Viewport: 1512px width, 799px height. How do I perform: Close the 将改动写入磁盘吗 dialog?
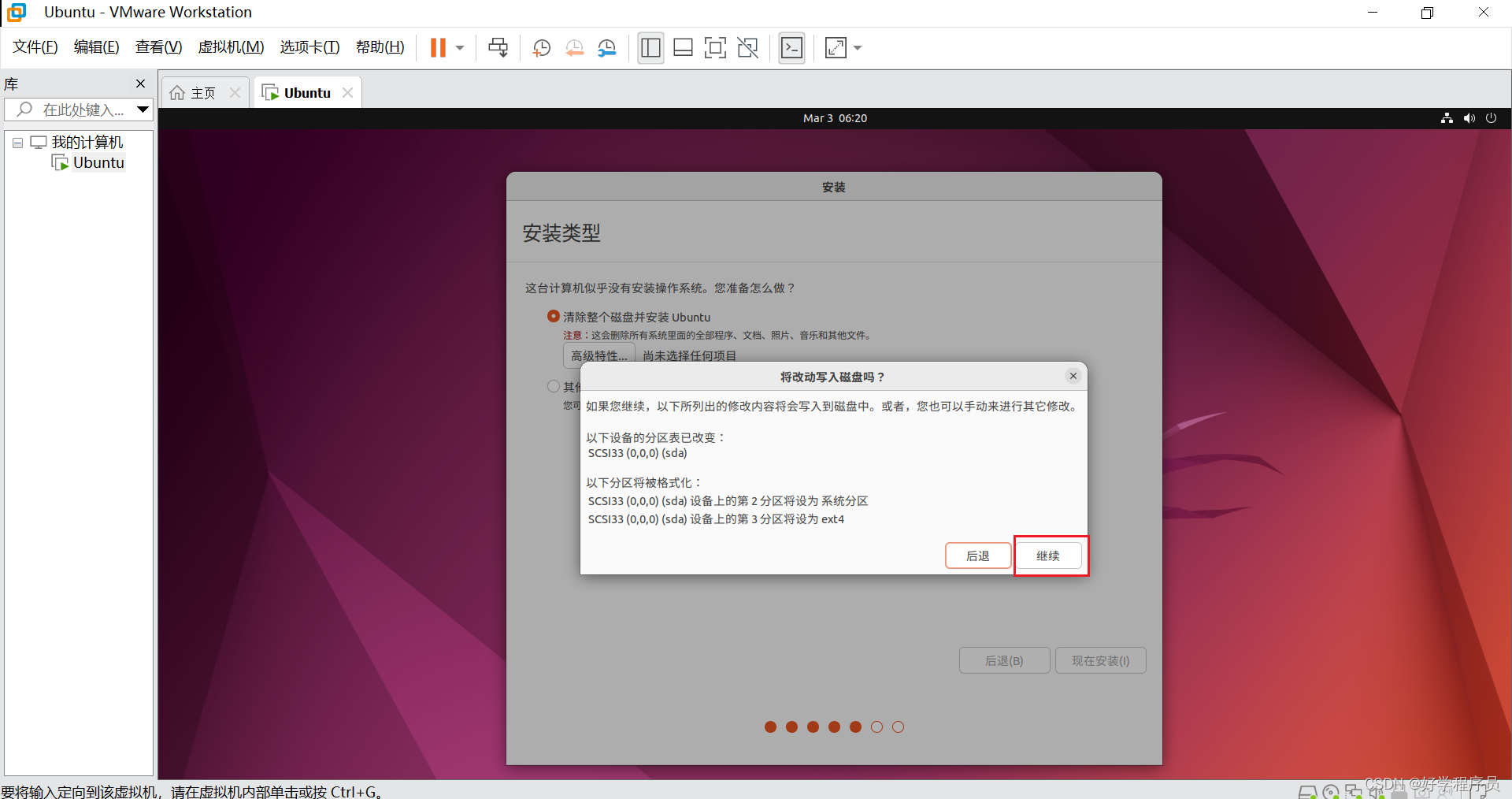coord(1073,376)
